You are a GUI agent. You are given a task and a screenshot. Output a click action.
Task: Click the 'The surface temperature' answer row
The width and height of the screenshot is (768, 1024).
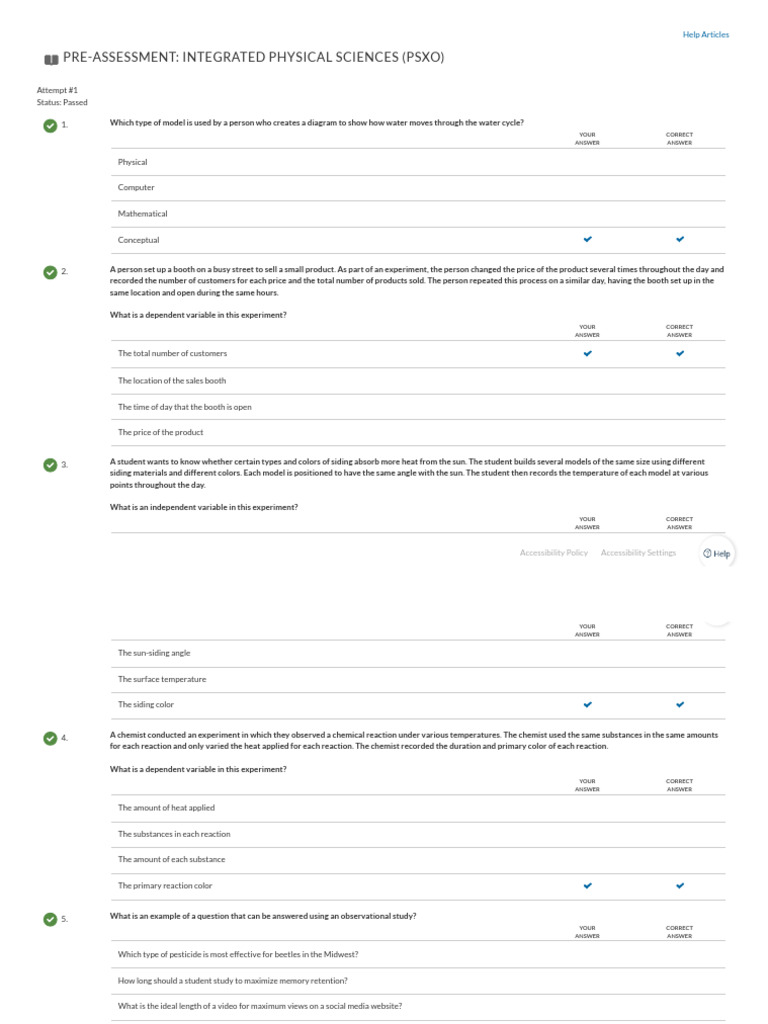pos(418,679)
